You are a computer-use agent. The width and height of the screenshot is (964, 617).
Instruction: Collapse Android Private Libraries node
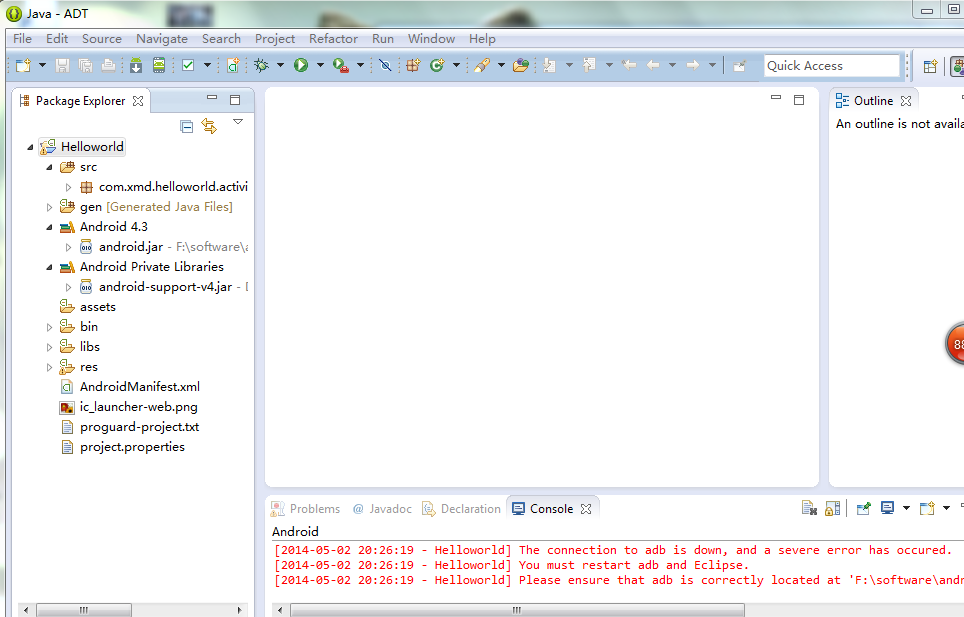(x=49, y=267)
